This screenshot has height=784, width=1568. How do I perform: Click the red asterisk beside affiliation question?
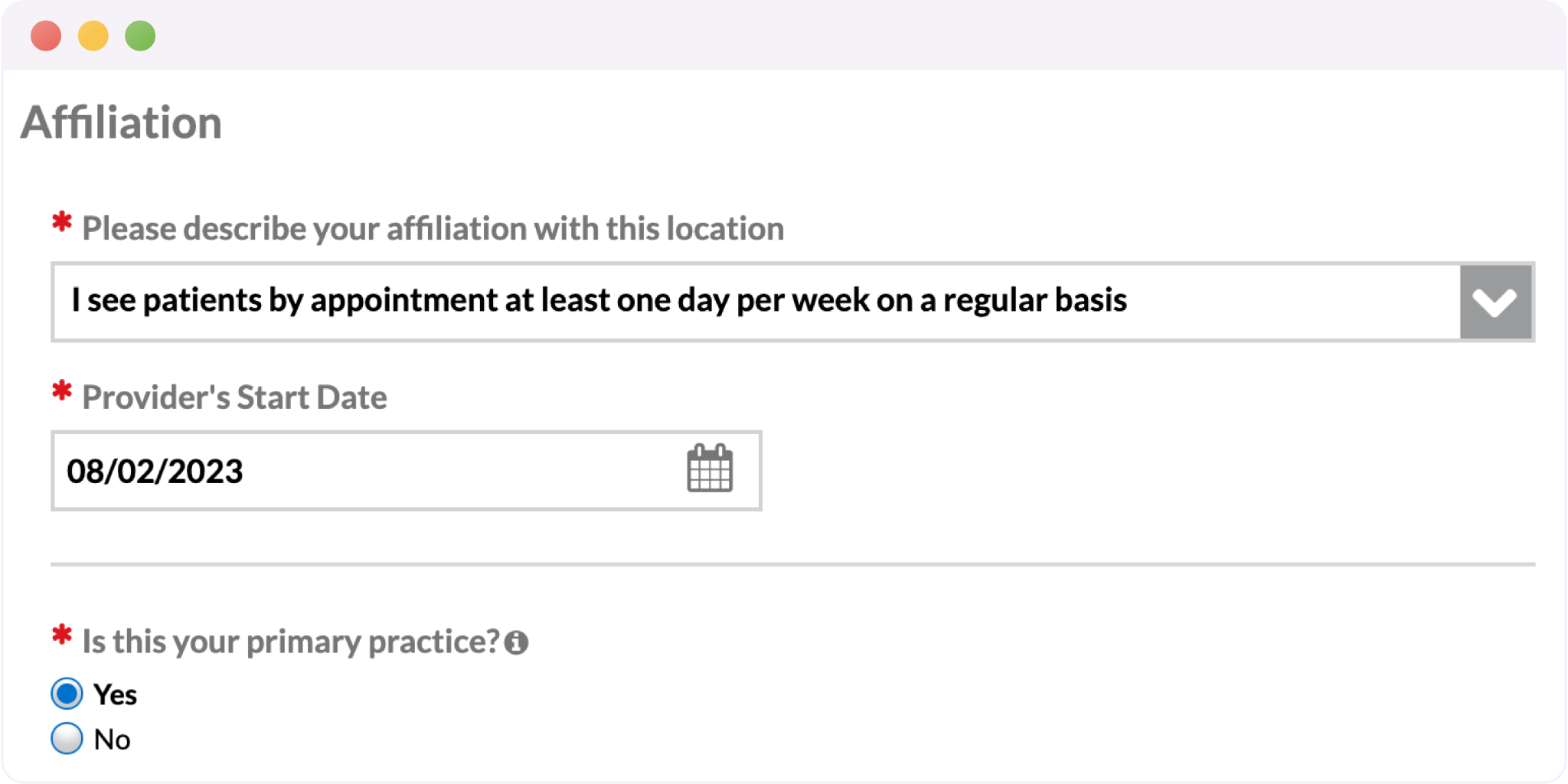62,224
